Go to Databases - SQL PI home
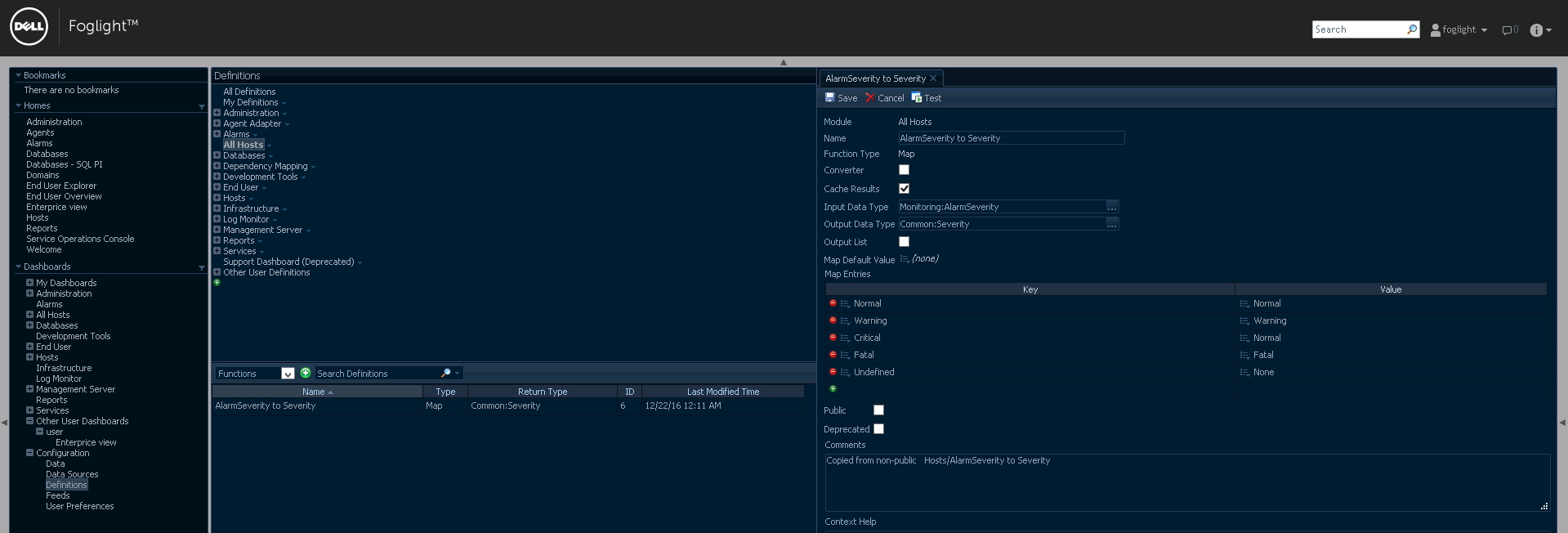This screenshot has width=1568, height=533. [x=65, y=164]
